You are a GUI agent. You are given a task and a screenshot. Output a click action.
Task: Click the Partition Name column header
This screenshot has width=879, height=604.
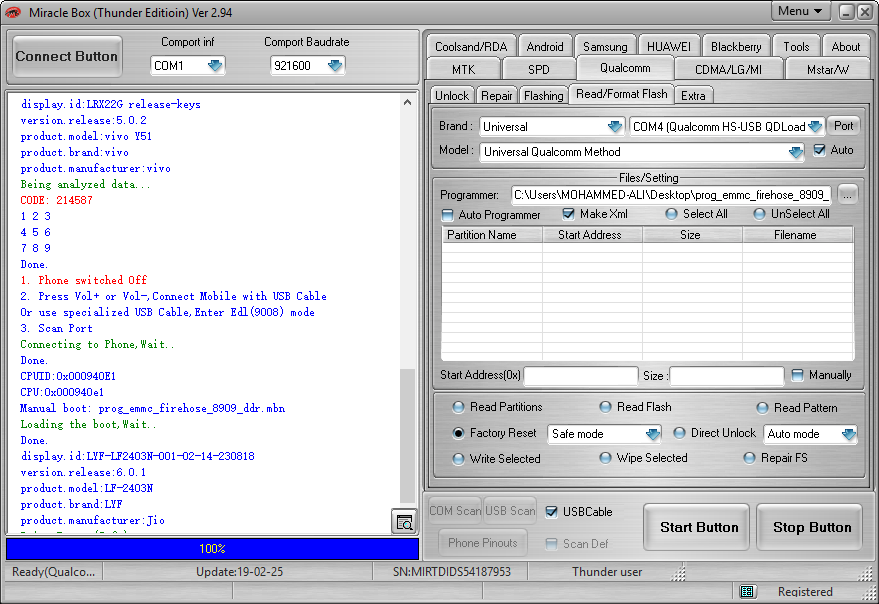[x=492, y=235]
